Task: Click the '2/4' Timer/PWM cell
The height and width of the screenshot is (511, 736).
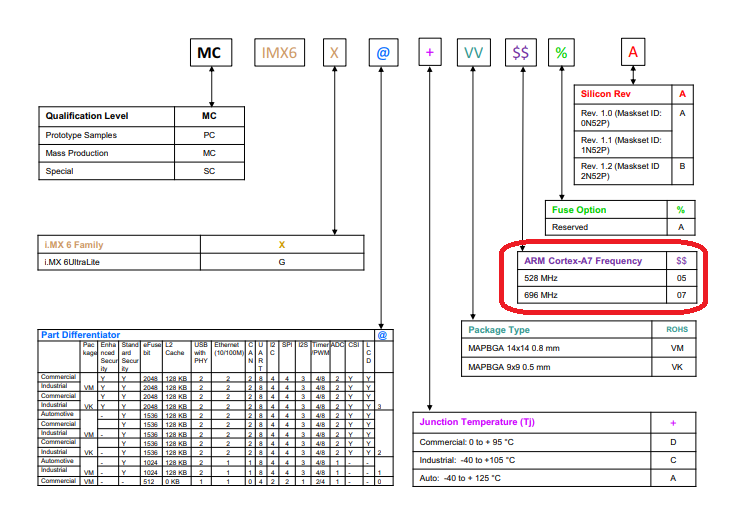Action: click(x=320, y=481)
